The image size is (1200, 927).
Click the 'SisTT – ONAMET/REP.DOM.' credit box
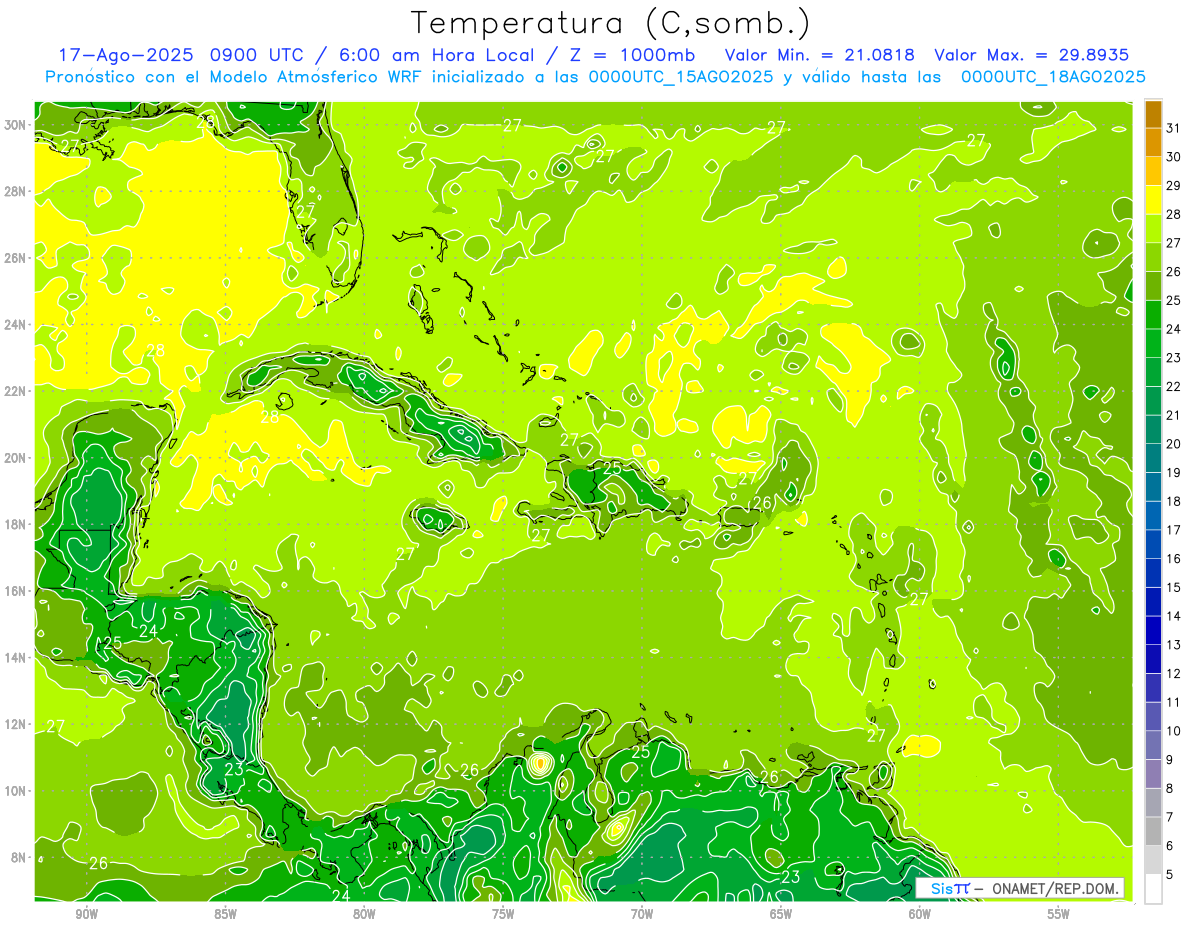point(1020,888)
